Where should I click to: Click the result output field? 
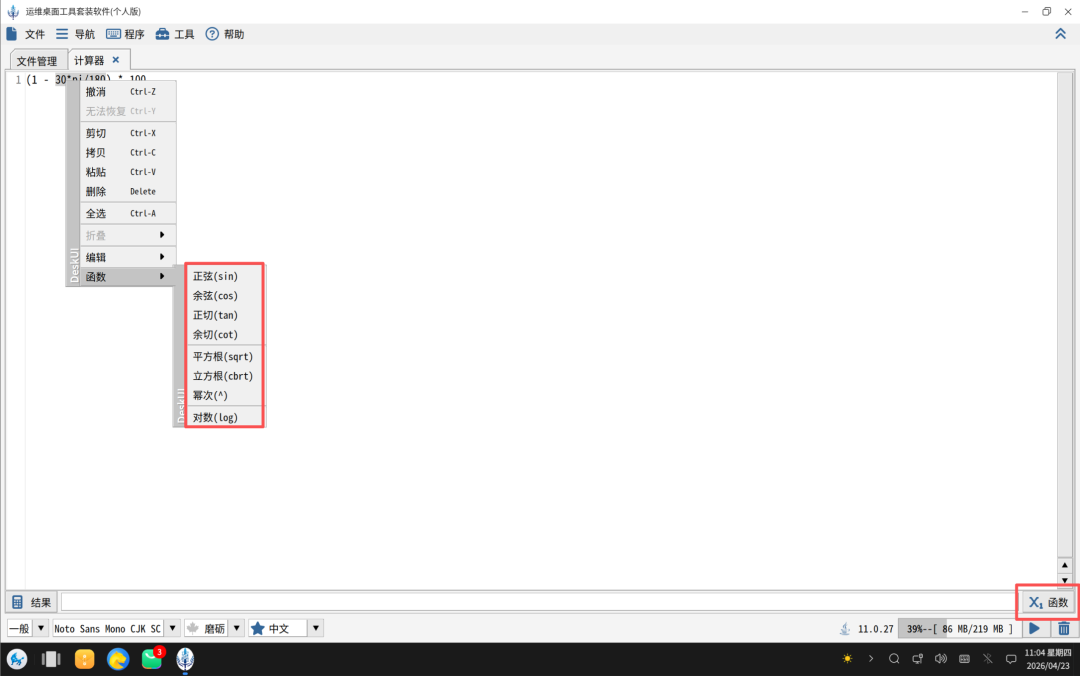[x=539, y=602]
